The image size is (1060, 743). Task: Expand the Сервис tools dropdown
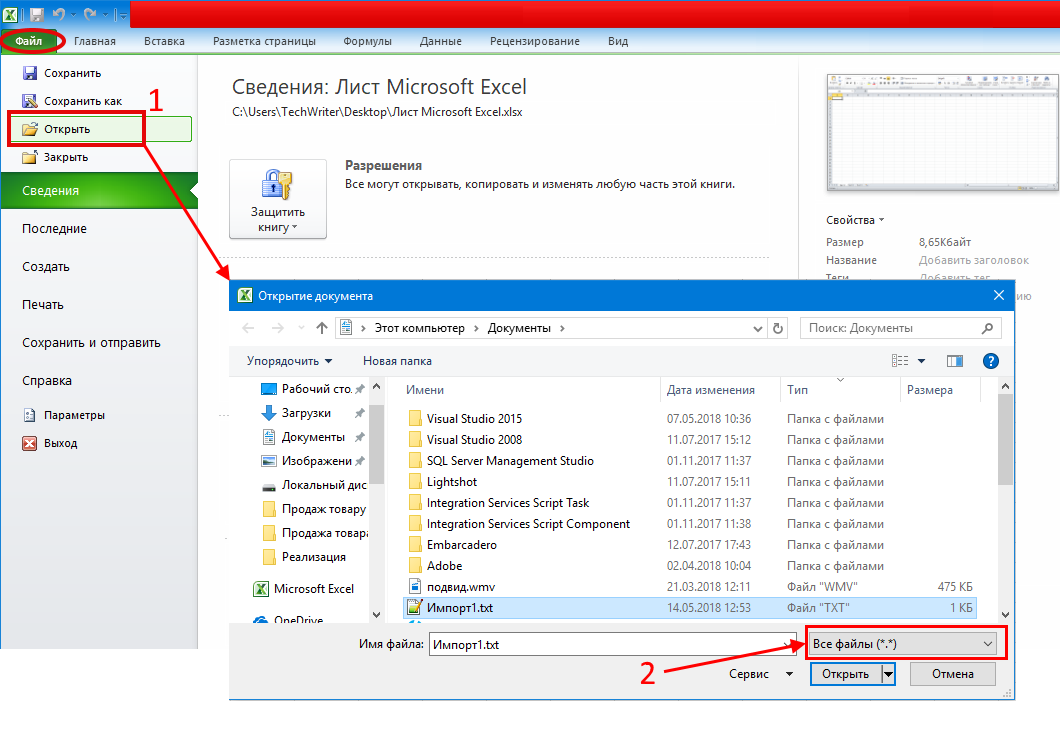pyautogui.click(x=760, y=674)
